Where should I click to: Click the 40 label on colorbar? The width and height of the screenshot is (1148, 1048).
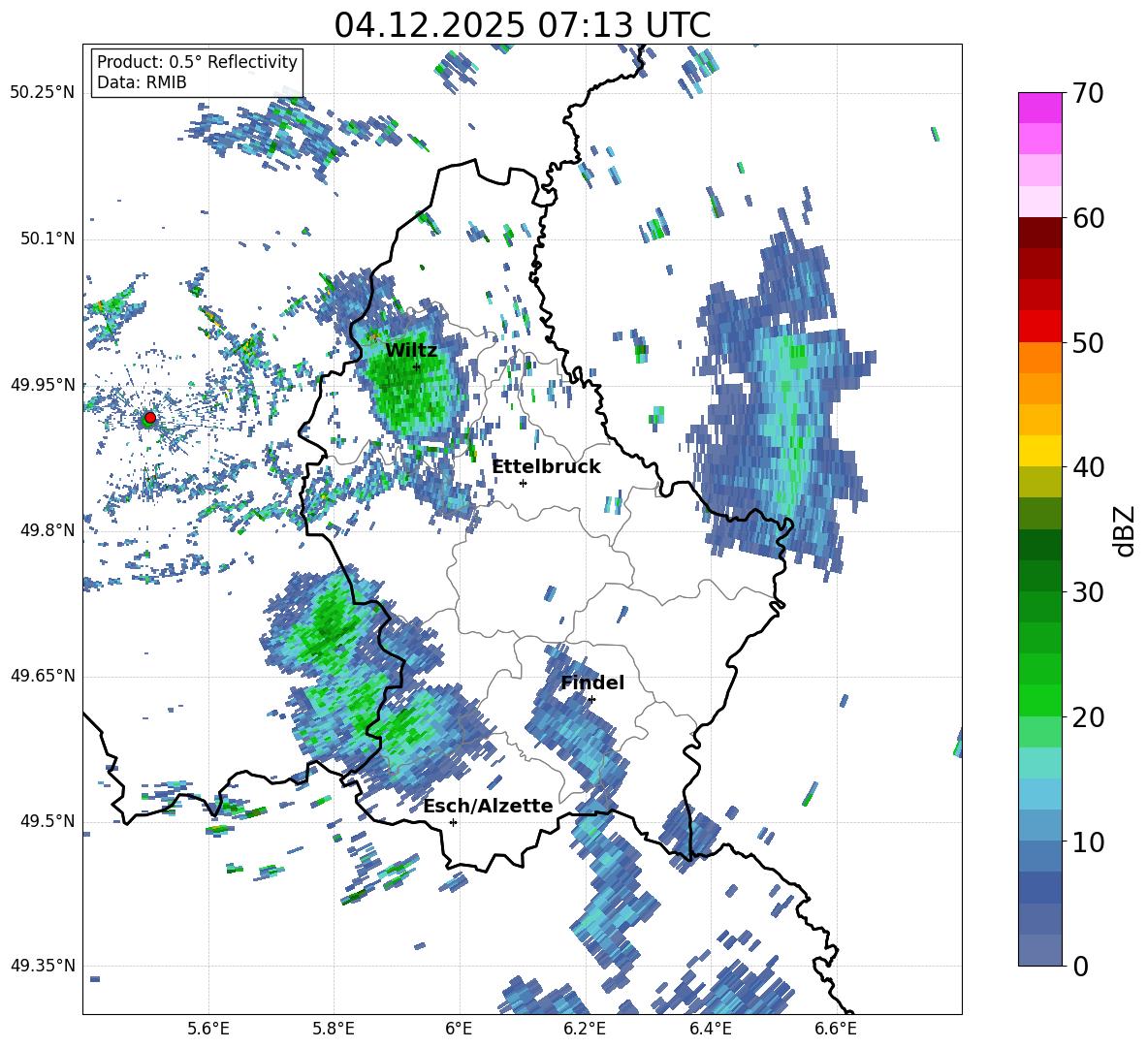[x=1088, y=467]
